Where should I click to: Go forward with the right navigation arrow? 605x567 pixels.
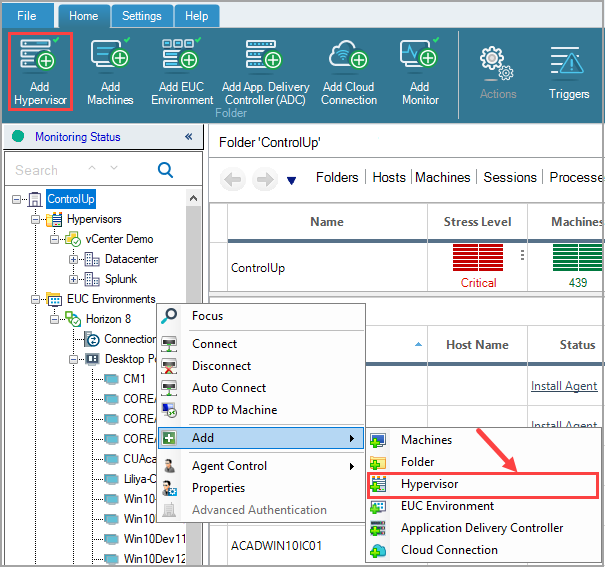[265, 179]
